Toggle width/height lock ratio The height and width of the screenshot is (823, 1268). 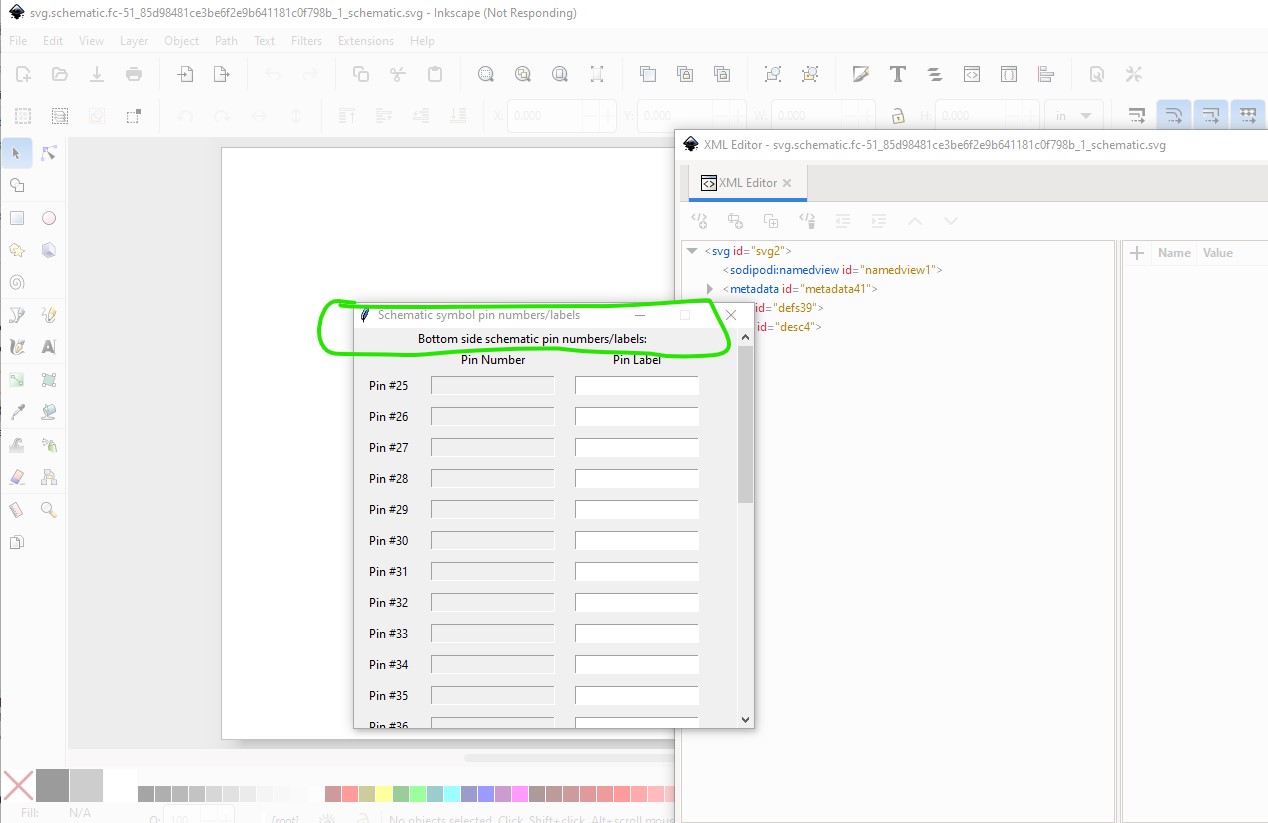click(898, 116)
